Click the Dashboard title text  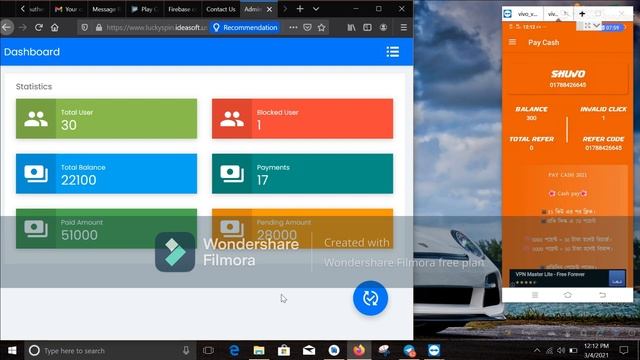pyautogui.click(x=32, y=52)
